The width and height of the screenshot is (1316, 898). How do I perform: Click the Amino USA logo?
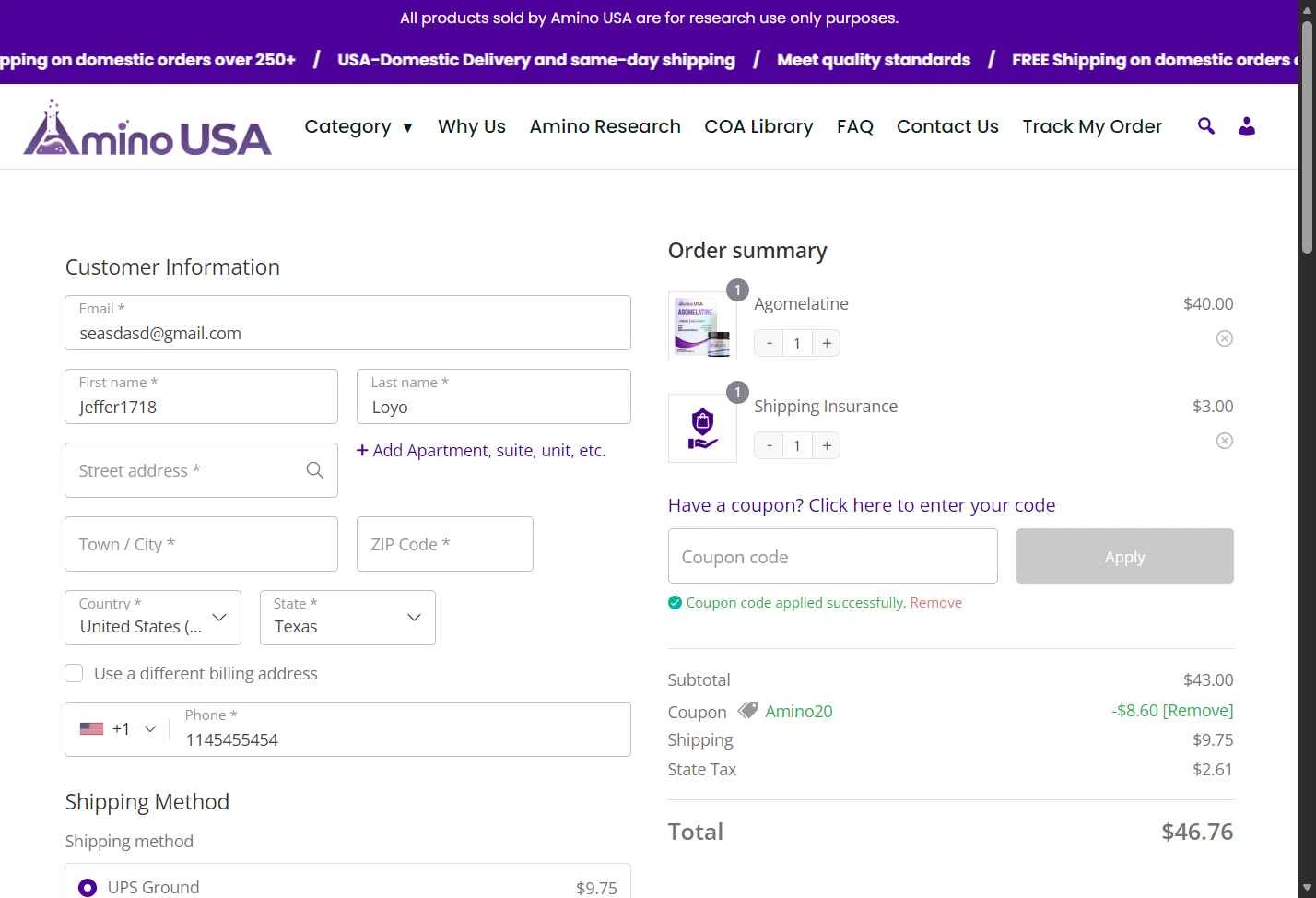point(147,127)
